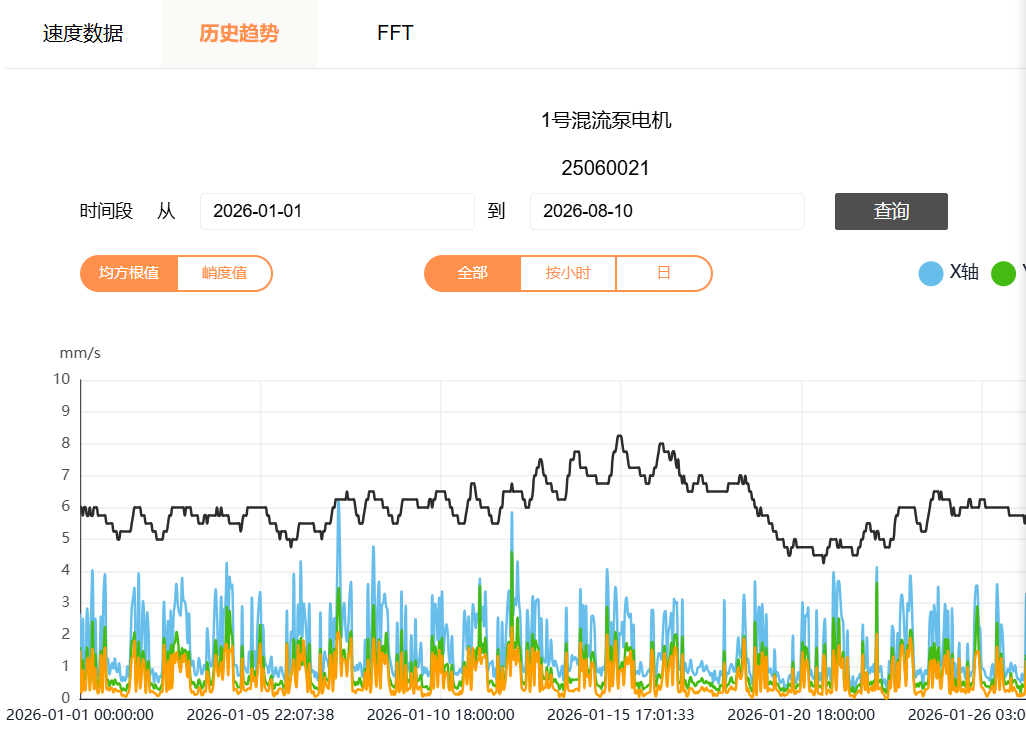This screenshot has height=730, width=1026.
Task: Select the 均方根值 option
Action: [129, 273]
